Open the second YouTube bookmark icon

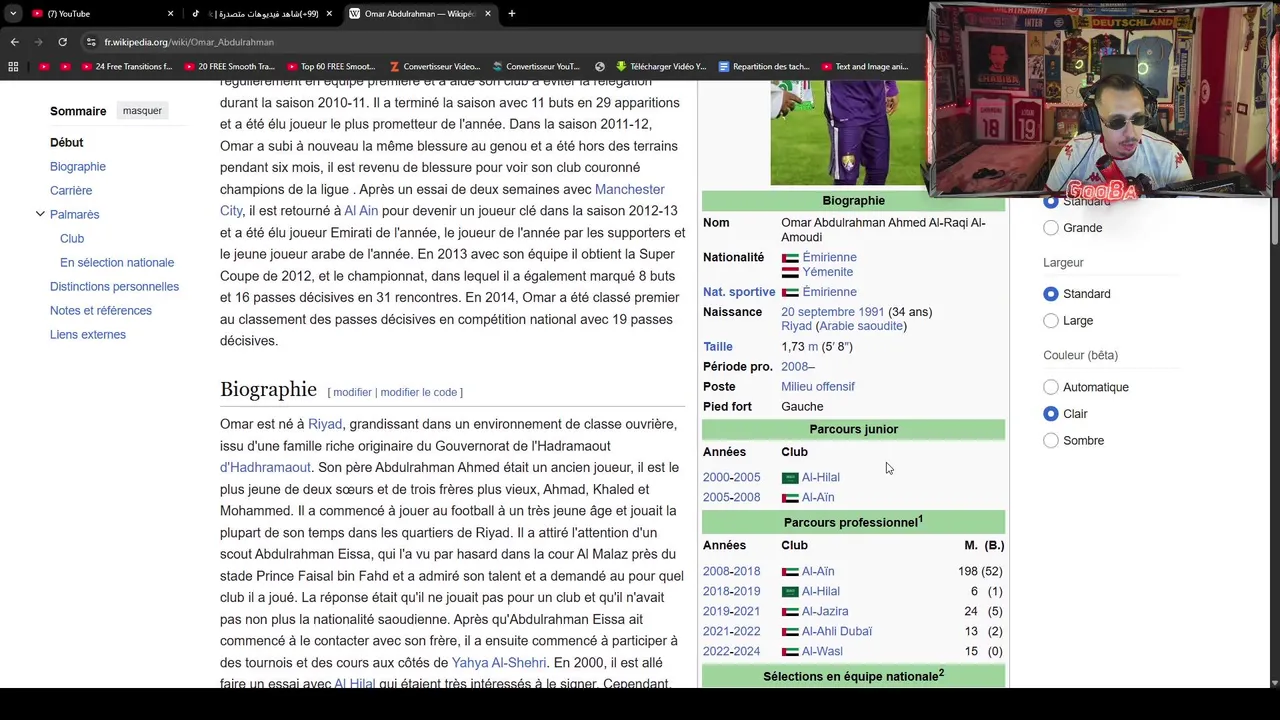tap(66, 67)
